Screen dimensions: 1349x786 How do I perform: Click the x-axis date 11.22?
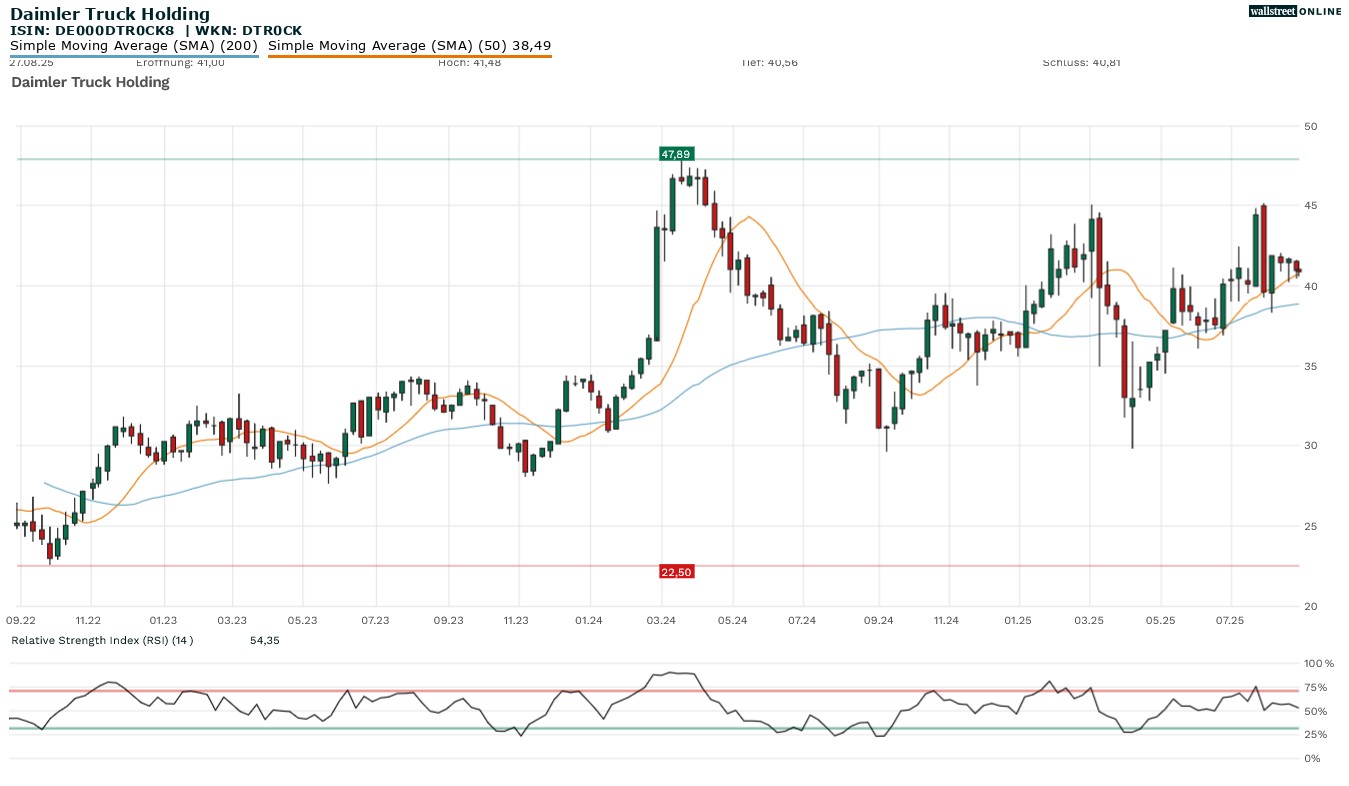tap(89, 620)
